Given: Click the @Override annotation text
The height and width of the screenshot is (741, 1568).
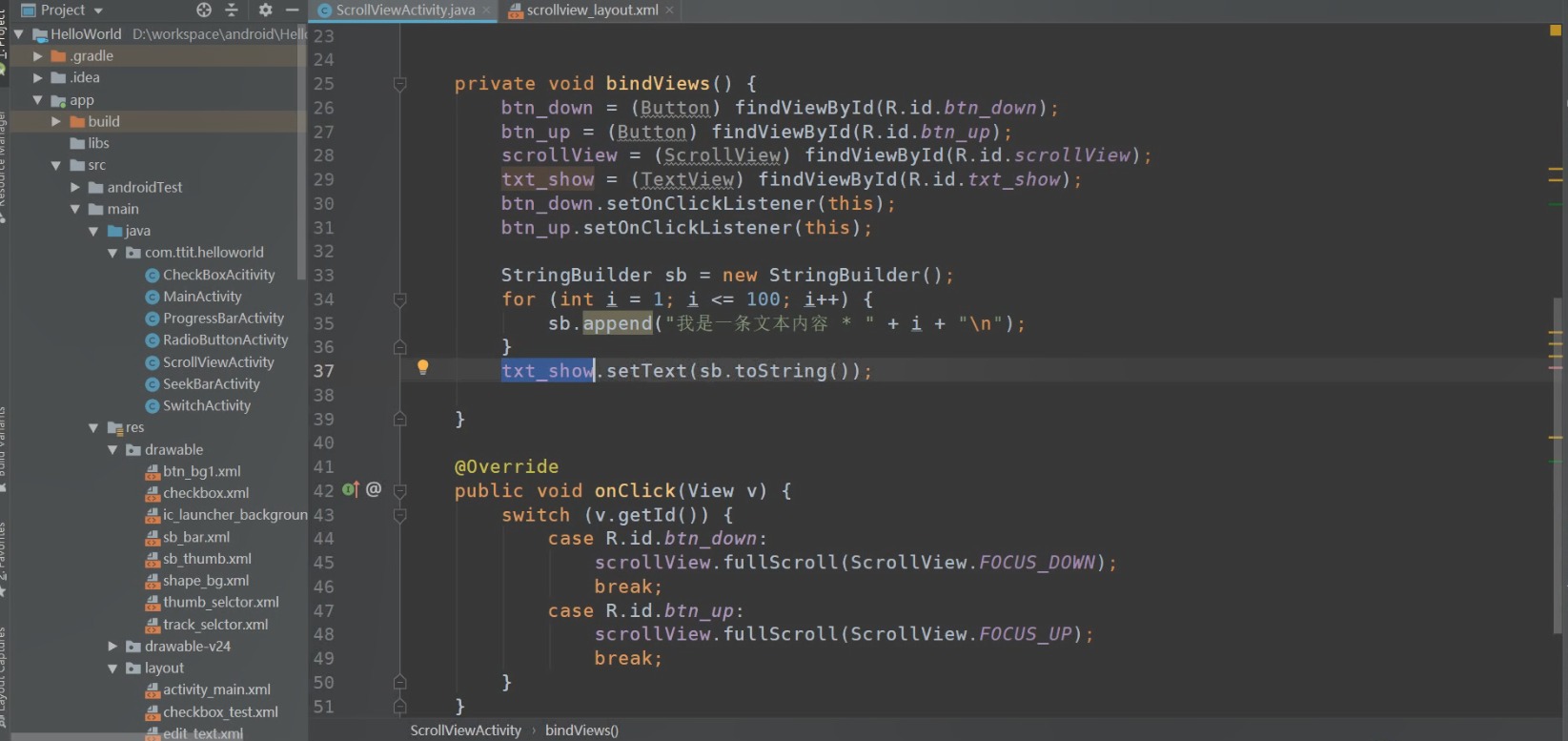Looking at the screenshot, I should [506, 467].
